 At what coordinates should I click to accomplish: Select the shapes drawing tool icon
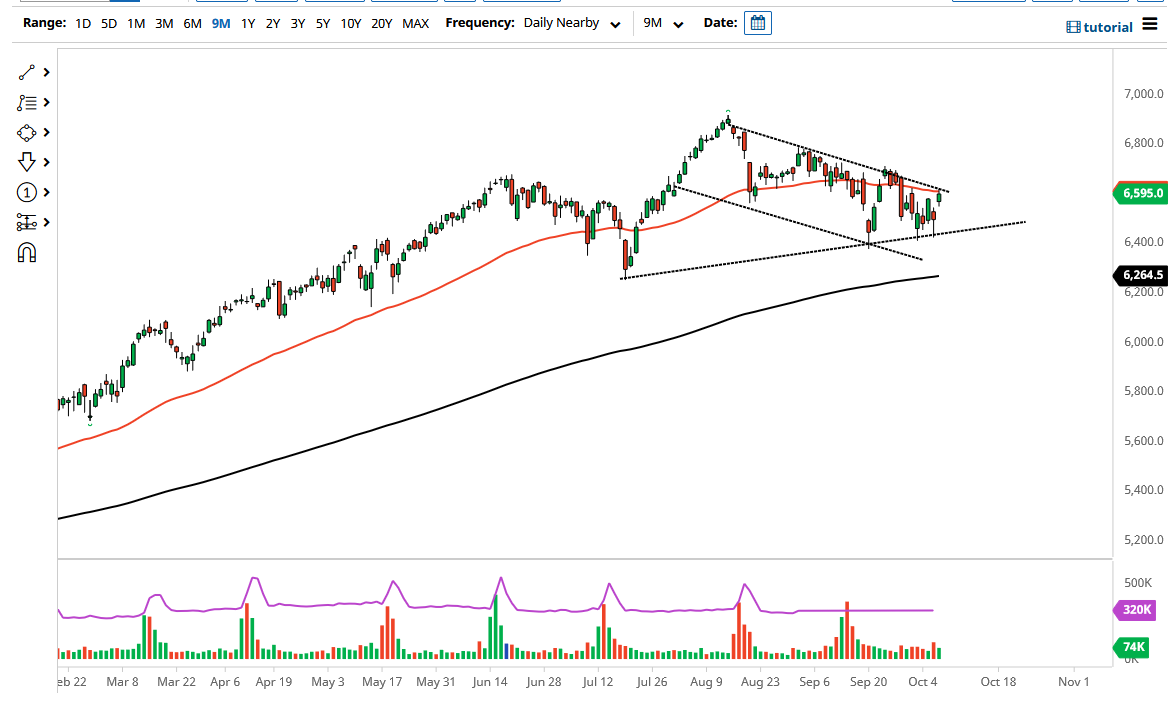[26, 133]
